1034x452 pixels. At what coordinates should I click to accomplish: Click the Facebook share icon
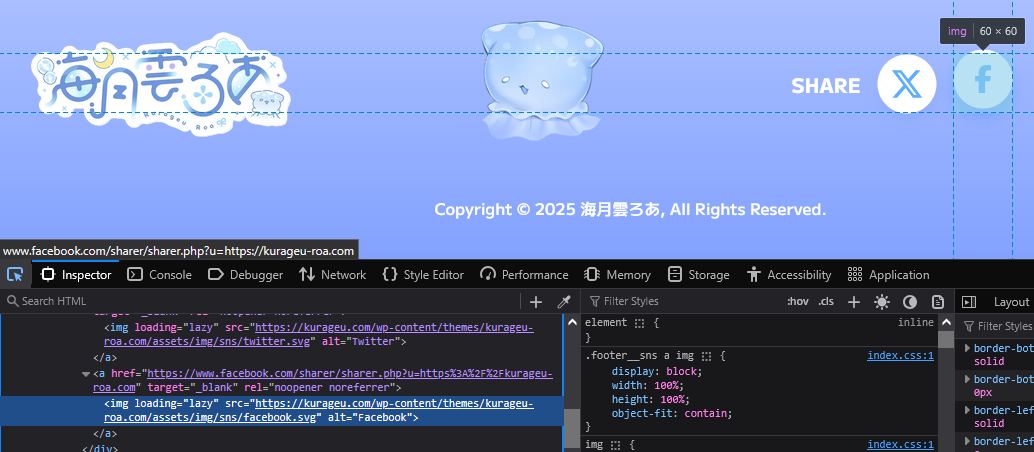click(983, 80)
